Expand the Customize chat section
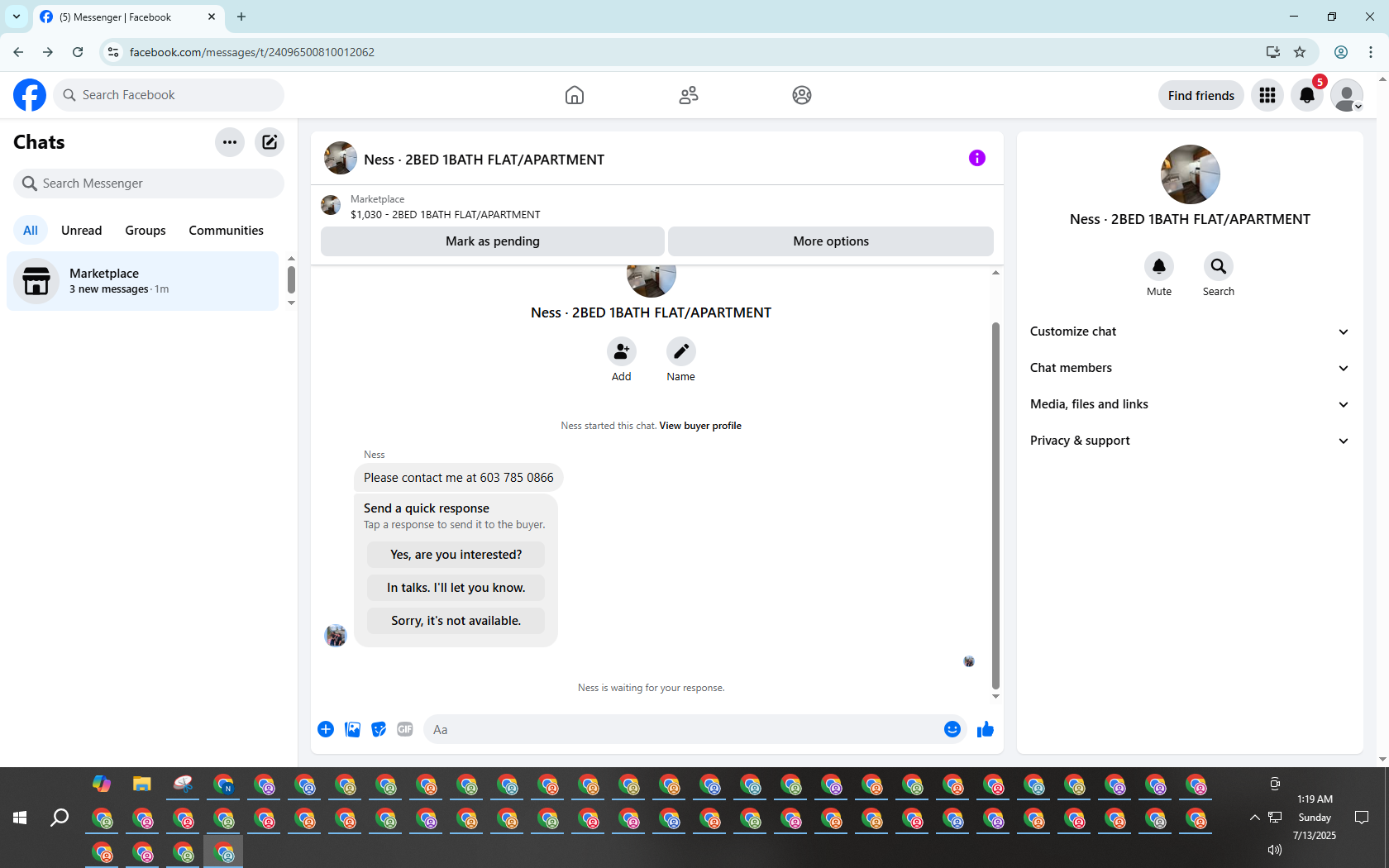 (1190, 331)
